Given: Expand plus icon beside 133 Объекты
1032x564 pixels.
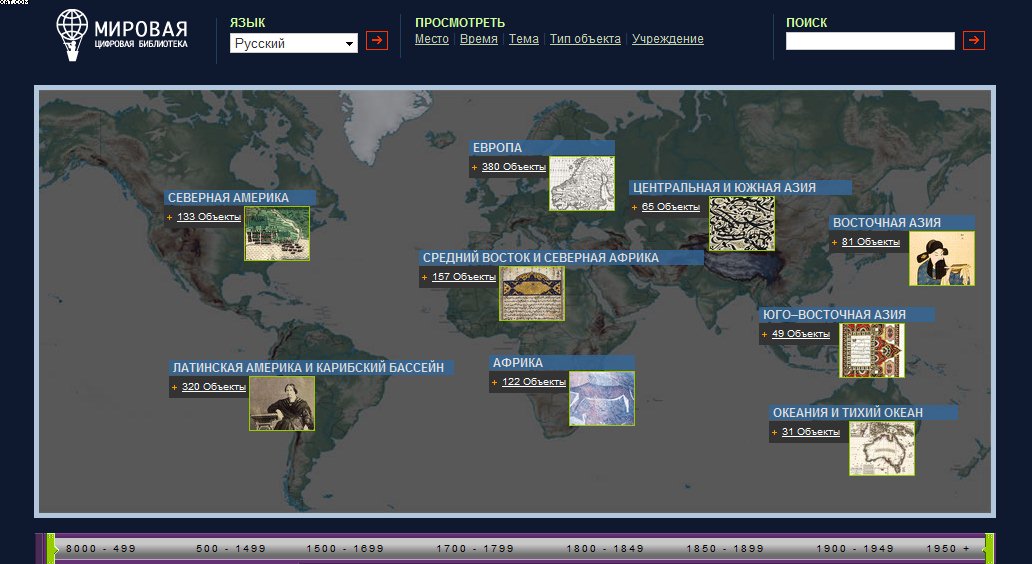Looking at the screenshot, I should pyautogui.click(x=169, y=218).
